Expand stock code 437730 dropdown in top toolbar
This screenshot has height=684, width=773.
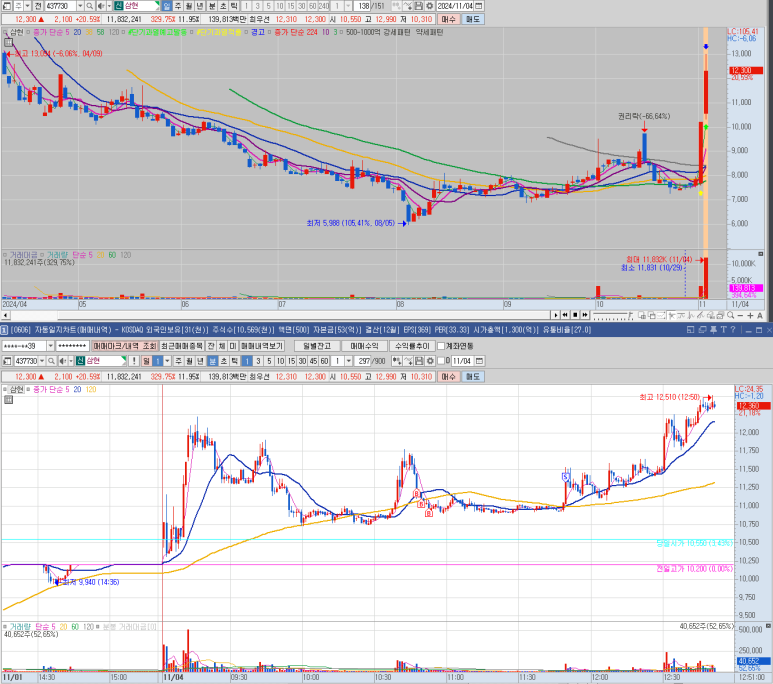pyautogui.click(x=80, y=6)
